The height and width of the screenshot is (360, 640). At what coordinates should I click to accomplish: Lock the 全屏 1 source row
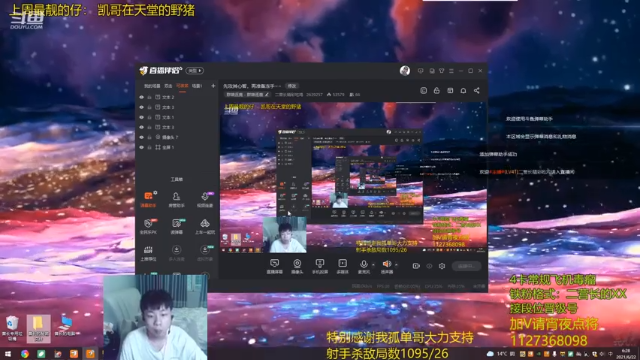coord(149,147)
